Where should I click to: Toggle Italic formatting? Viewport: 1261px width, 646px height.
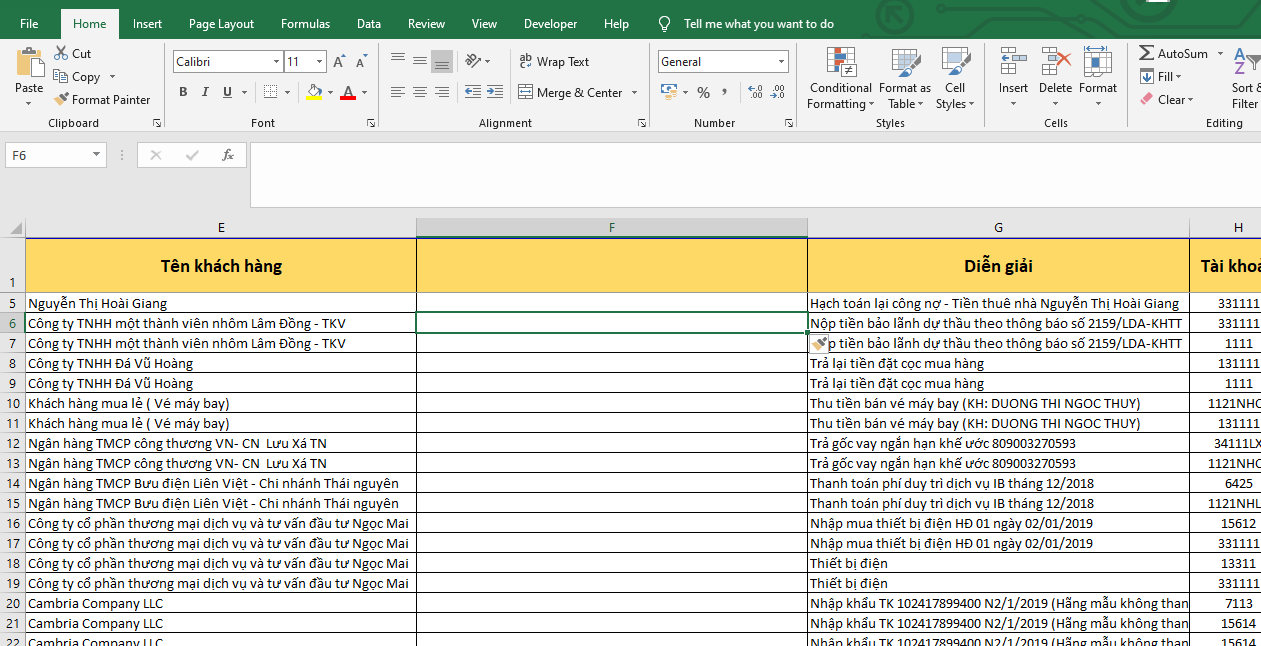tap(205, 93)
